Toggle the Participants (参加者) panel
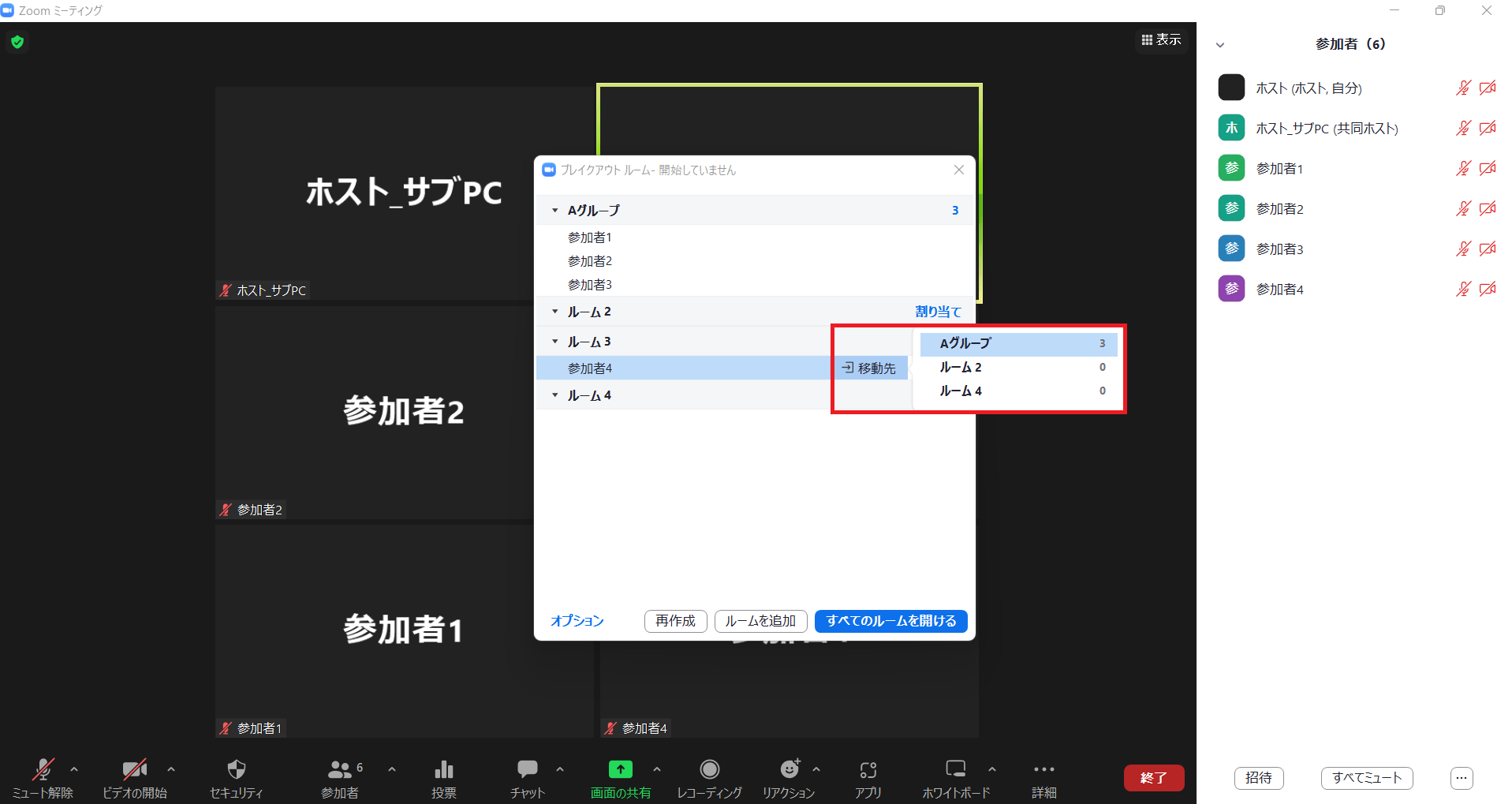 pyautogui.click(x=340, y=770)
